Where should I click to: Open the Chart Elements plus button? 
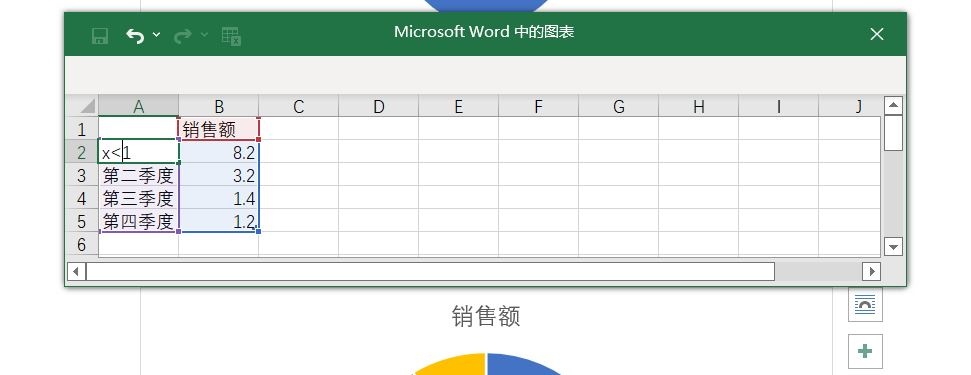pos(864,351)
